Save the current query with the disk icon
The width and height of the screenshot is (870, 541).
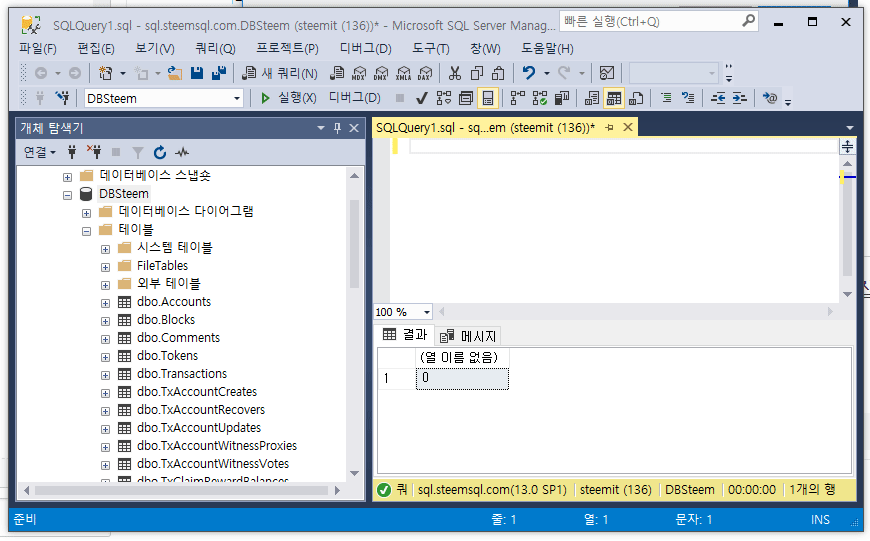197,73
